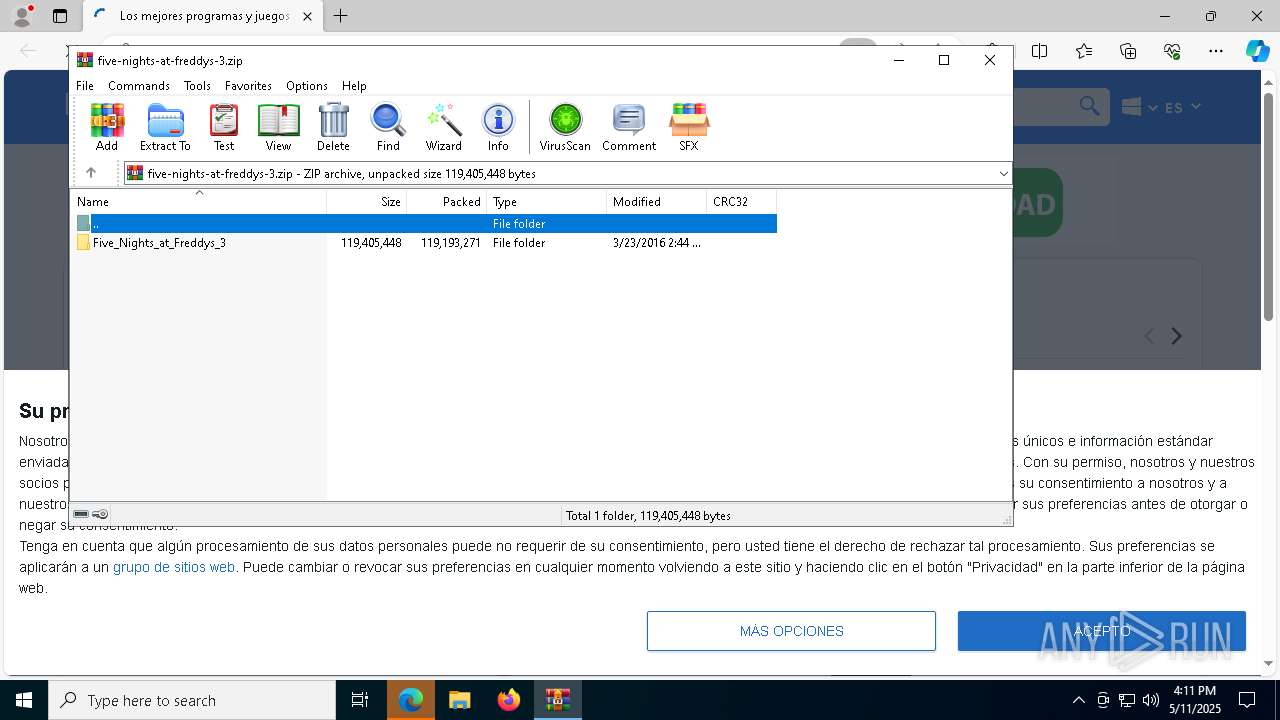Click the next carousel arrow on the webpage

tap(1177, 337)
